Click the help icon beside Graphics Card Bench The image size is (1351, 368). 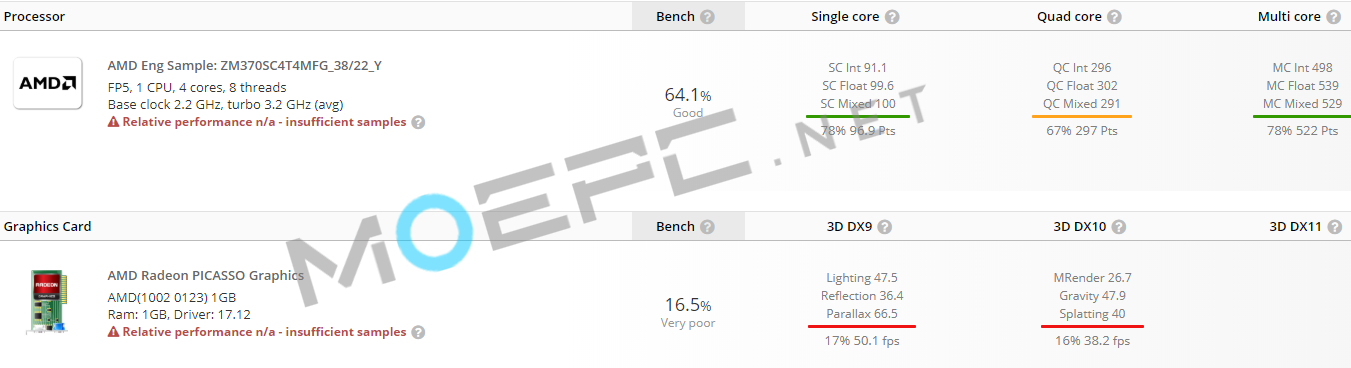(x=708, y=227)
